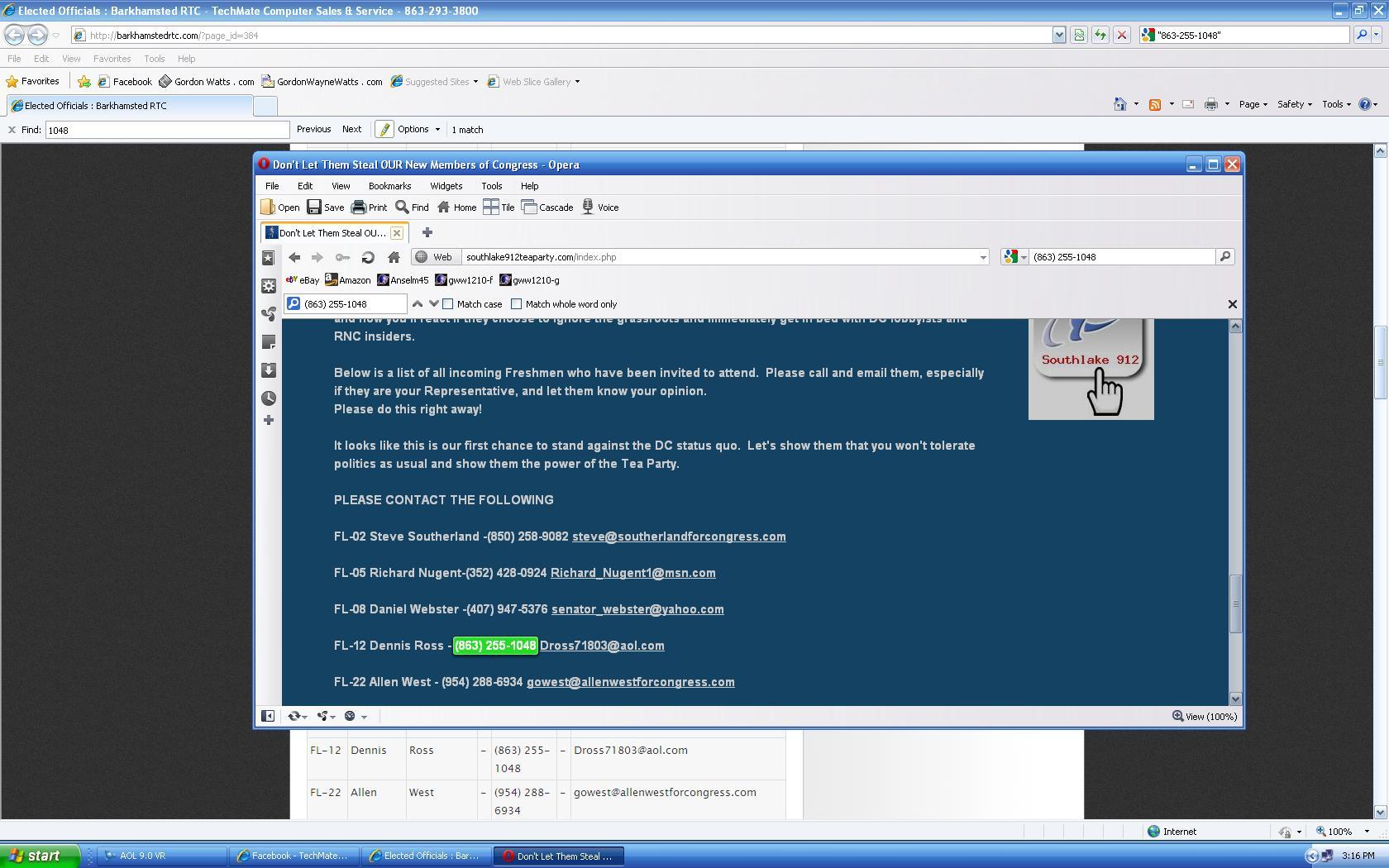
Task: Open Opera's Bookmarks panel star icon
Action: tap(268, 258)
